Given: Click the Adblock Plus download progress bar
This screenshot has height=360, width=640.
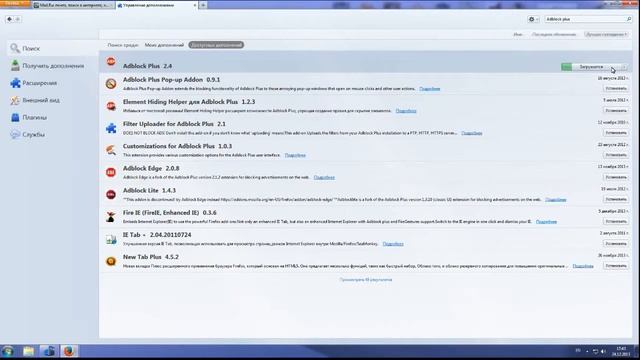Looking at the screenshot, I should [590, 67].
